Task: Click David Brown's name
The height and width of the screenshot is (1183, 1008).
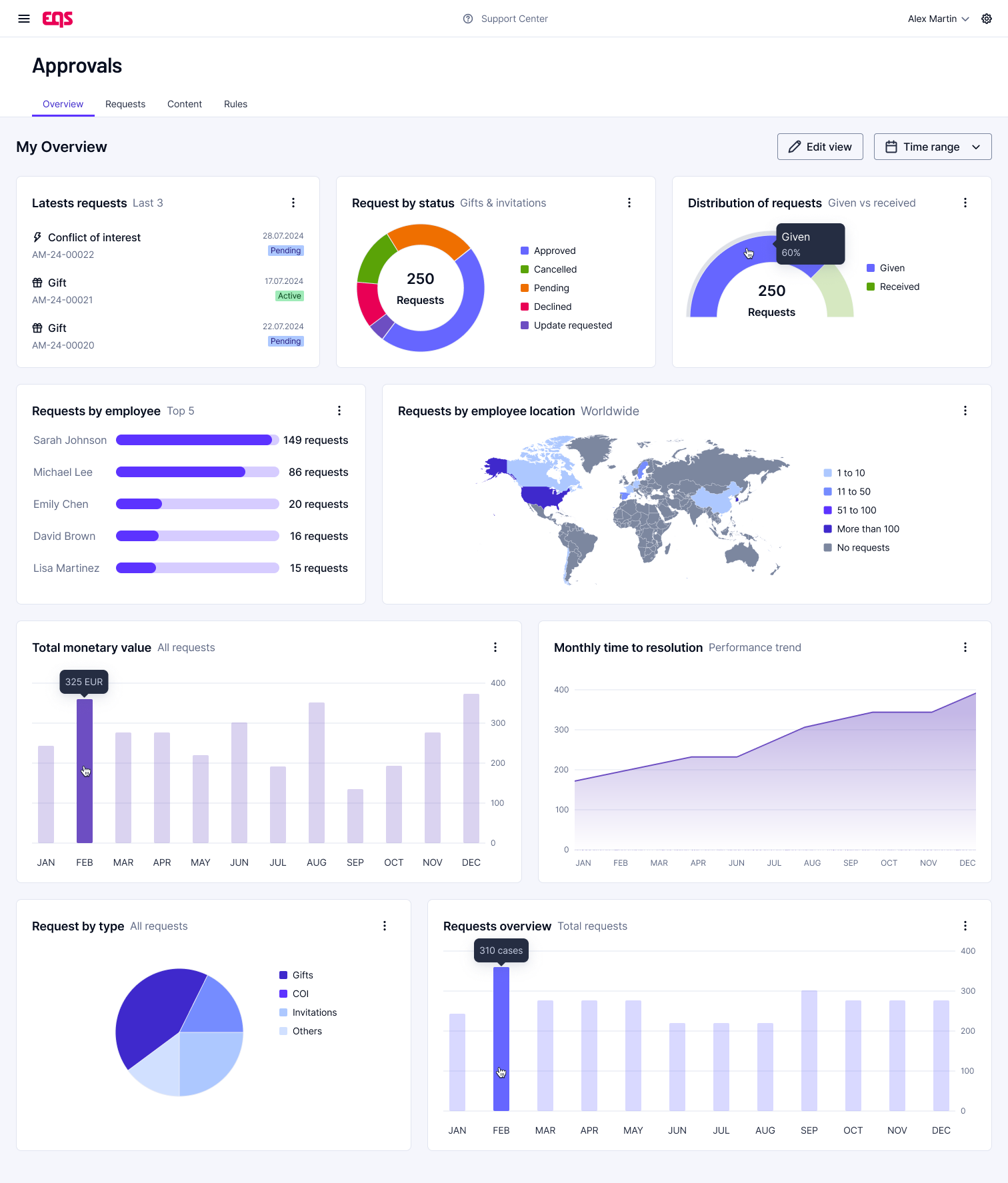Action: click(64, 536)
